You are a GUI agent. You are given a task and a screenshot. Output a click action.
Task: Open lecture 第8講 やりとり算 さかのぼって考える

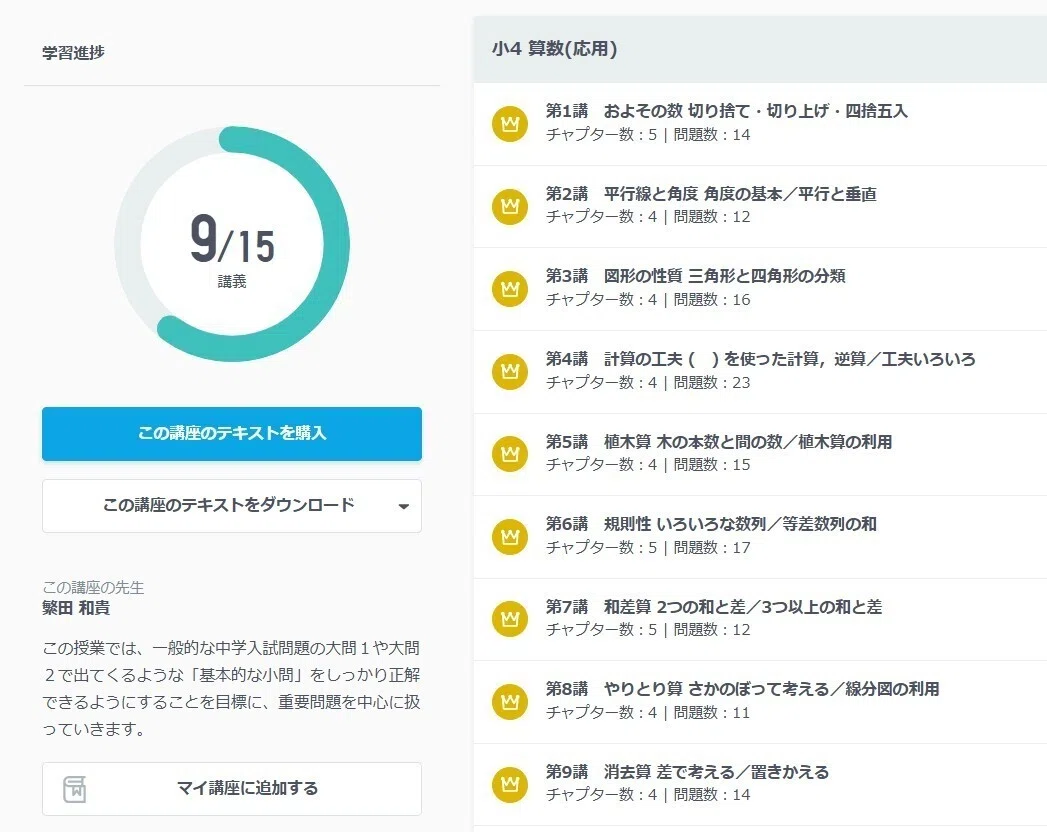760,702
